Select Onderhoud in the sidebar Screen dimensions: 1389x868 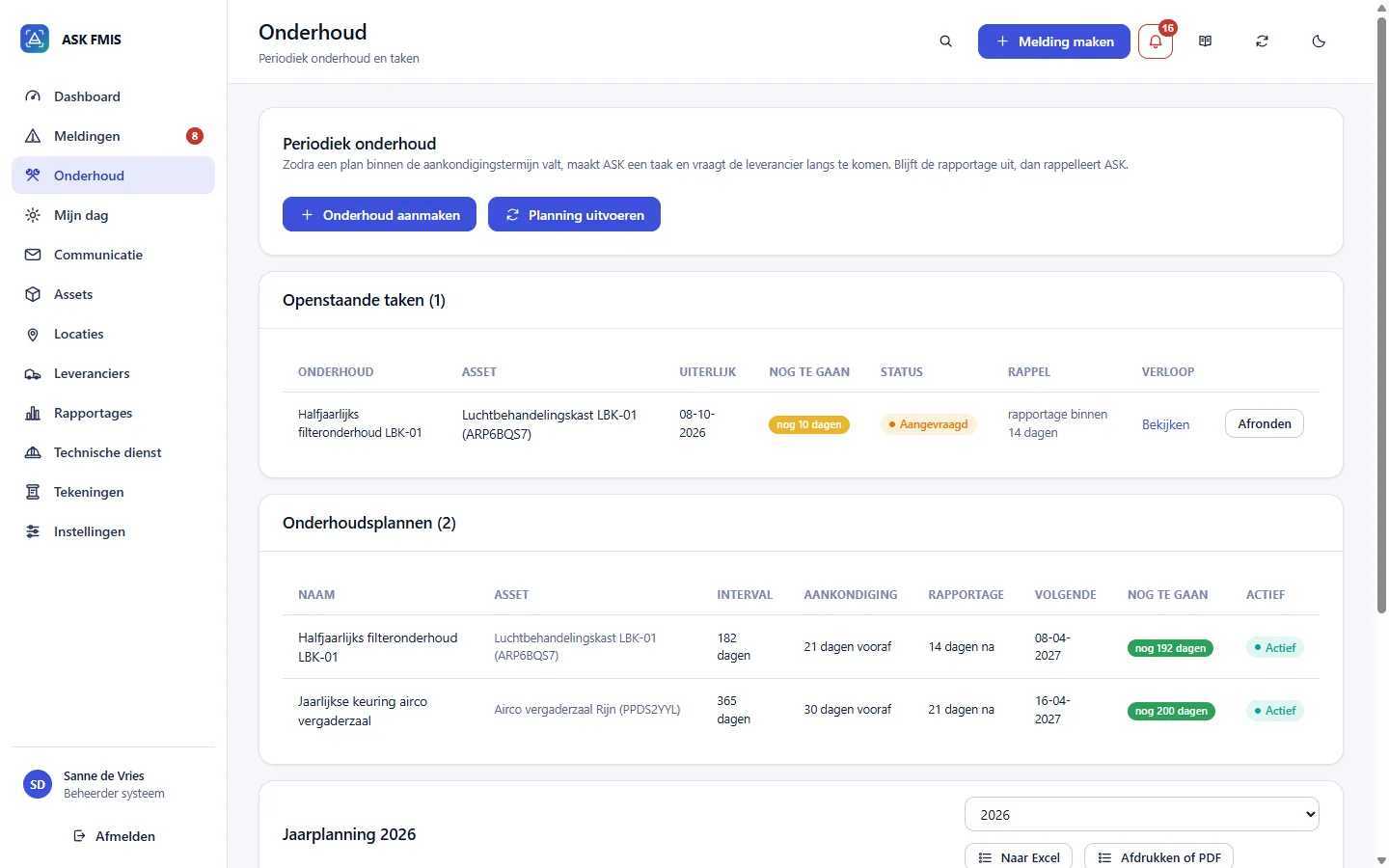(113, 176)
